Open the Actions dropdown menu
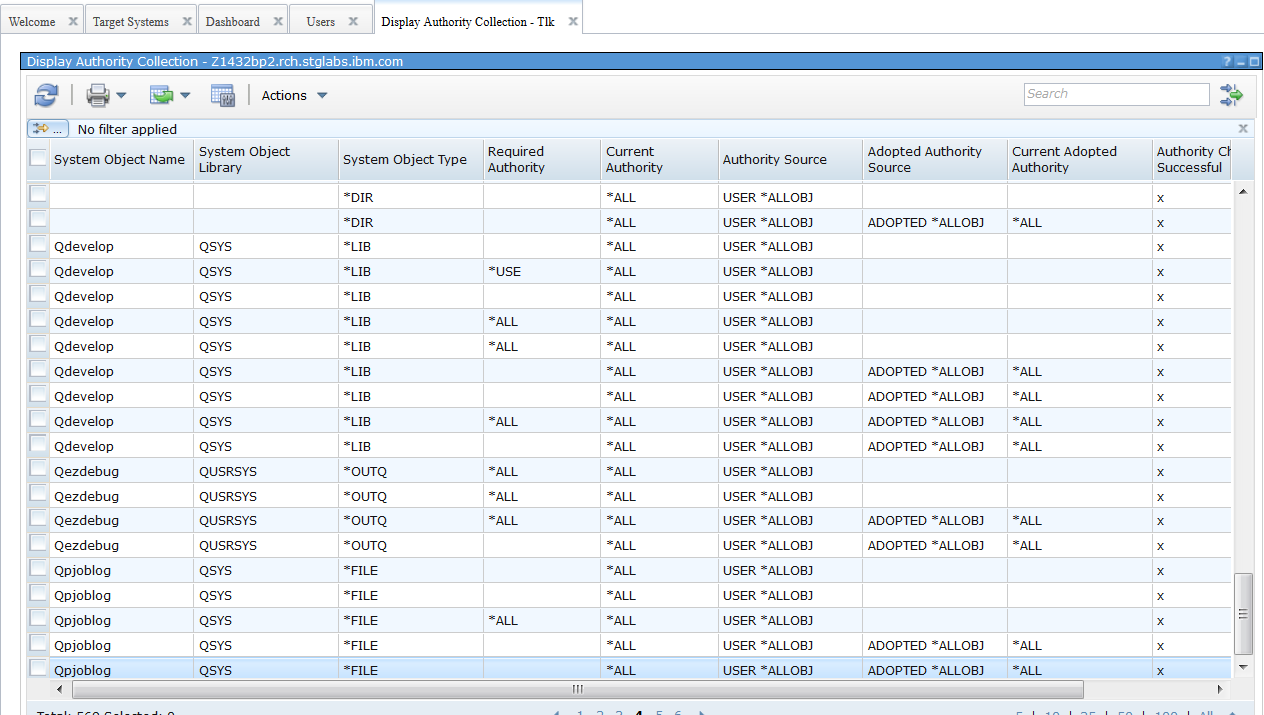Screen dimensions: 1264x715 [x=294, y=95]
